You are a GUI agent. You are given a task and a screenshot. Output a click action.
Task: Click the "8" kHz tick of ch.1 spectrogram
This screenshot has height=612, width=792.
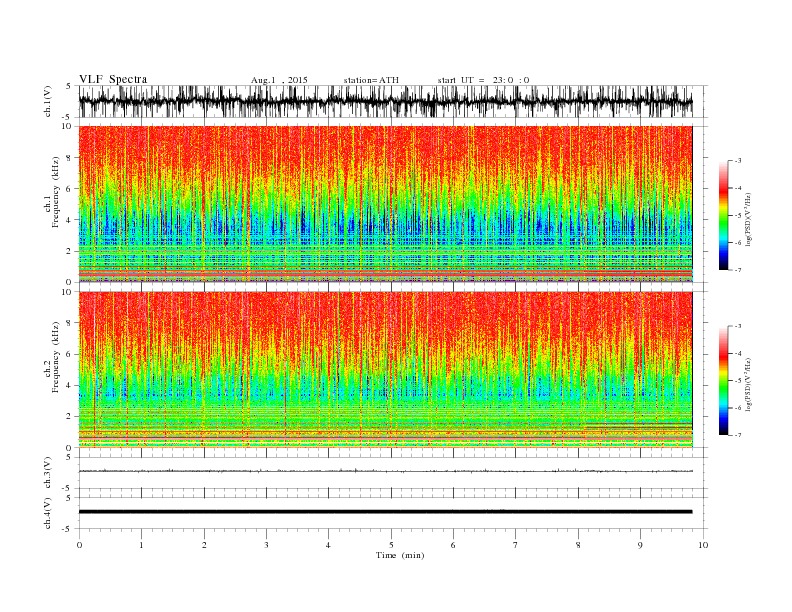pos(69,158)
